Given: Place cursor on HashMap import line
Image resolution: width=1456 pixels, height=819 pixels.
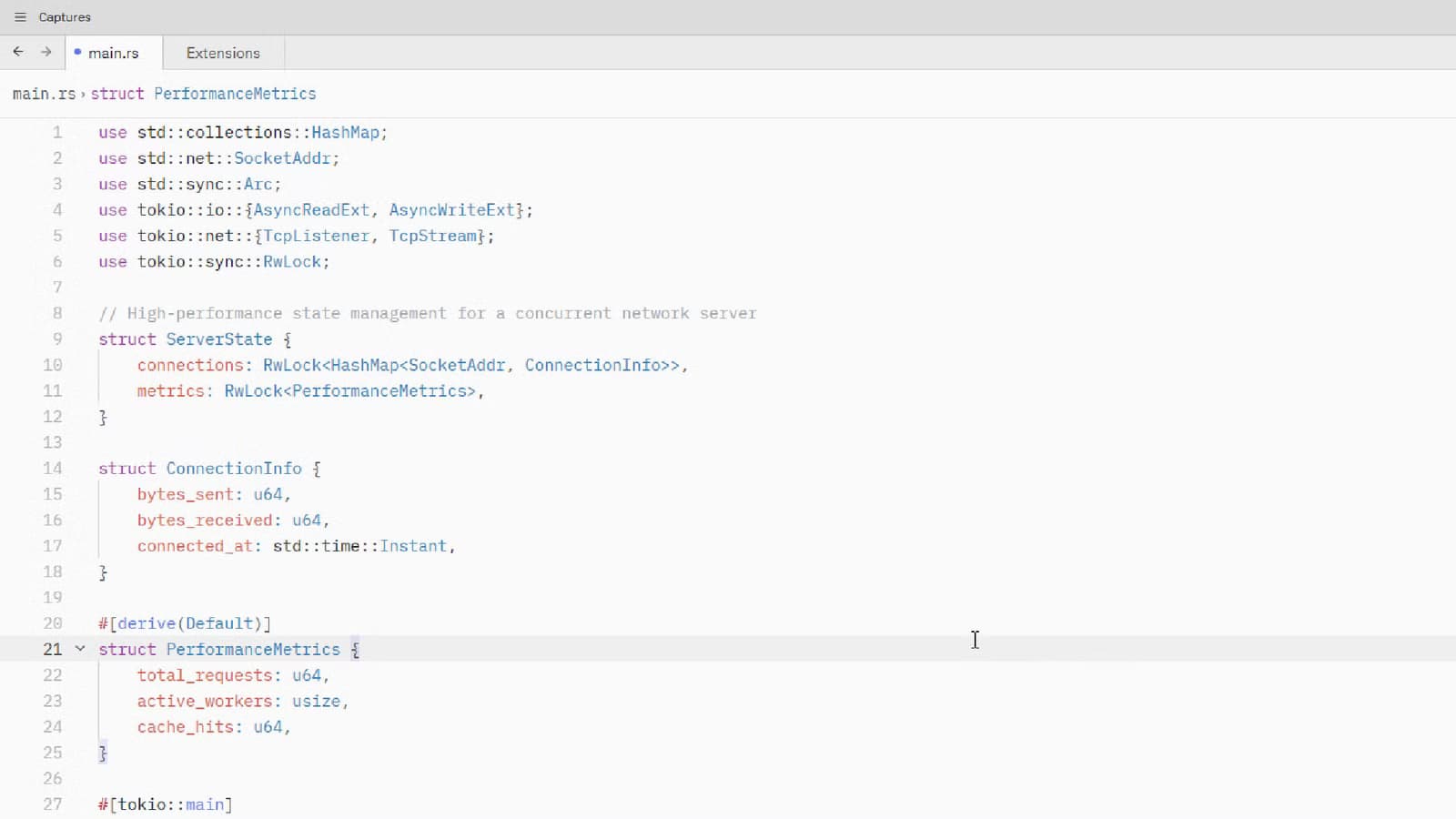Looking at the screenshot, I should tap(243, 132).
